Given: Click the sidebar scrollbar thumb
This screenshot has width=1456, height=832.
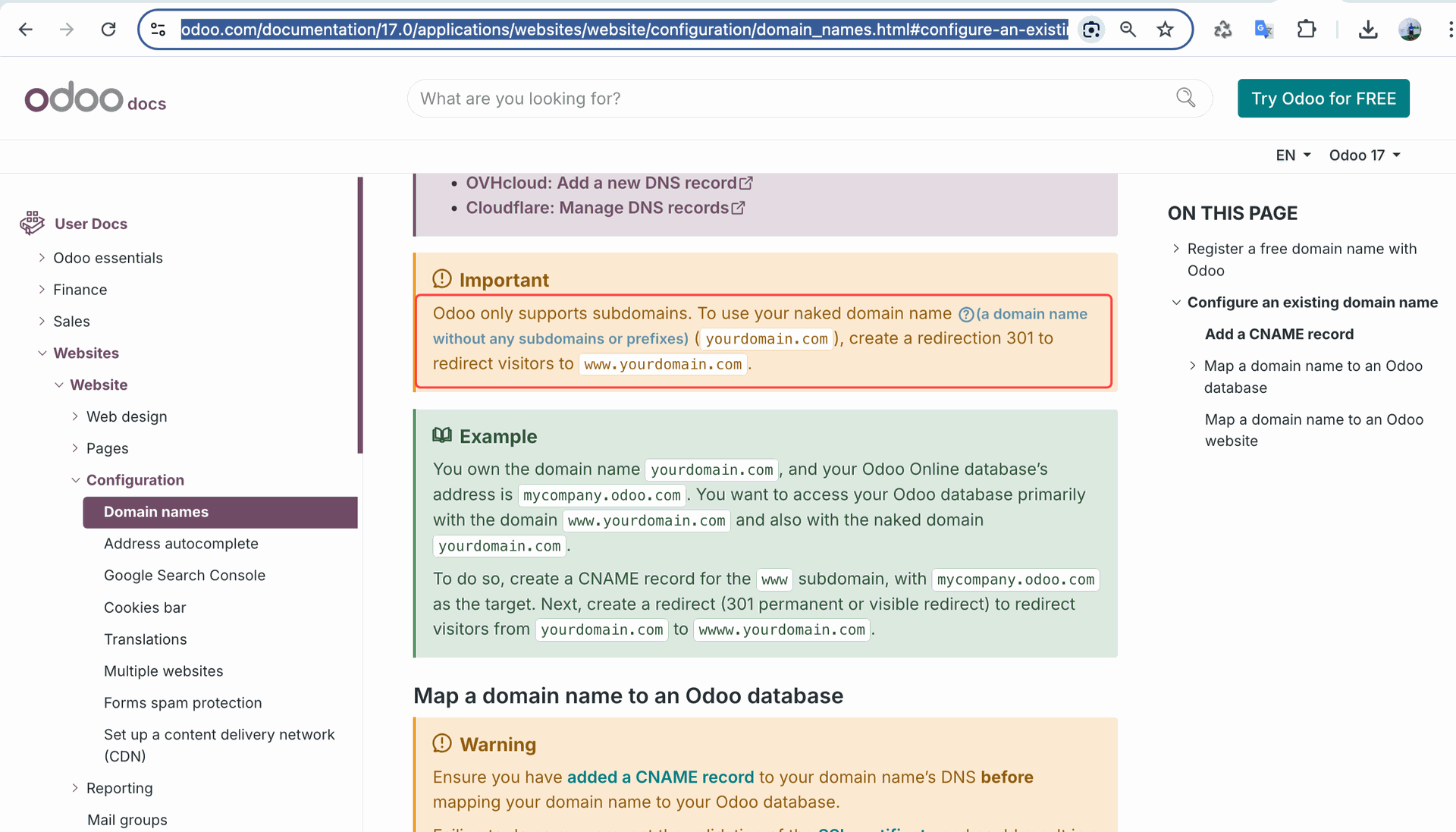Looking at the screenshot, I should tap(360, 315).
